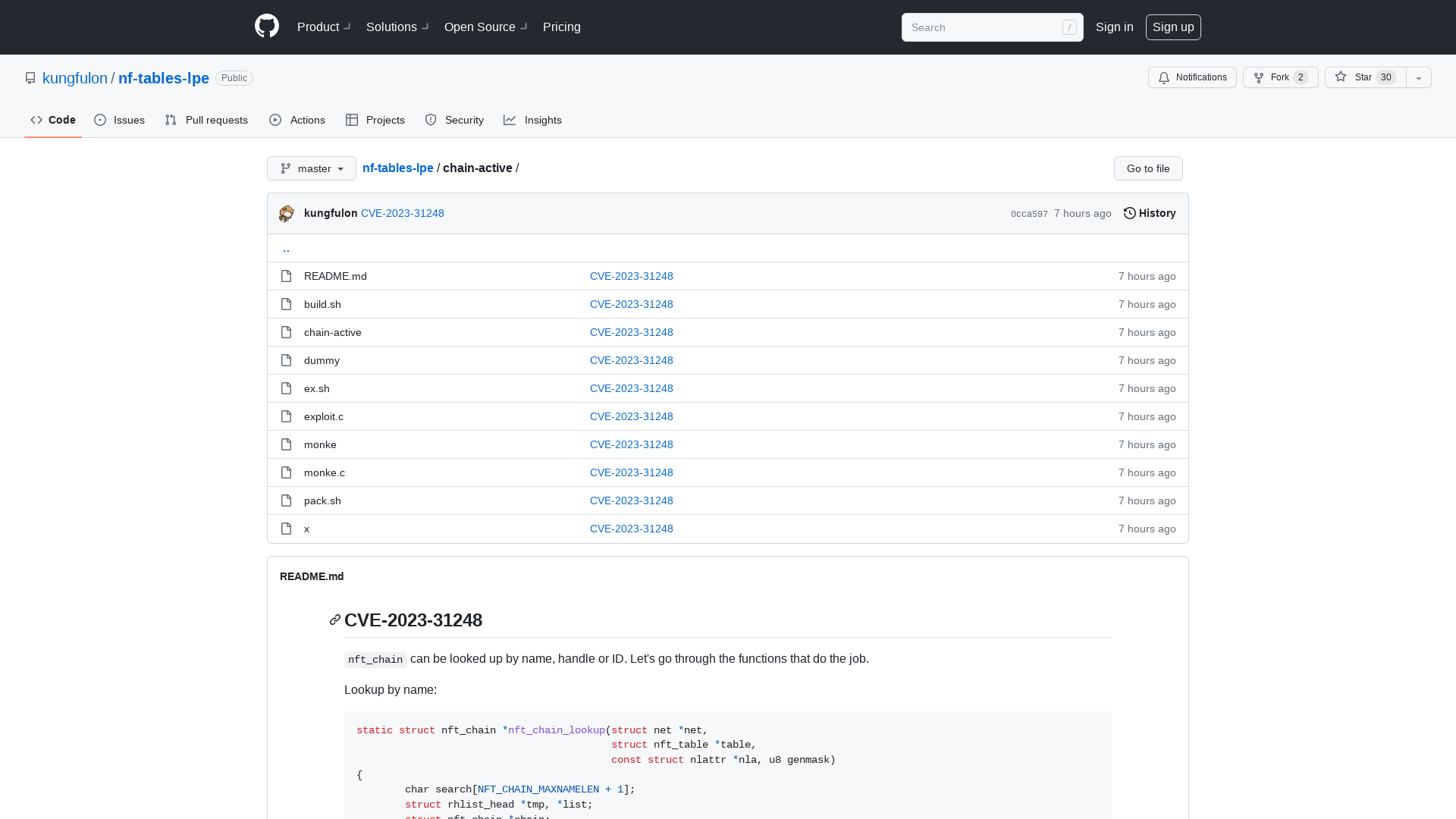Switch to the Issues tab
The image size is (1456, 819).
(x=120, y=120)
